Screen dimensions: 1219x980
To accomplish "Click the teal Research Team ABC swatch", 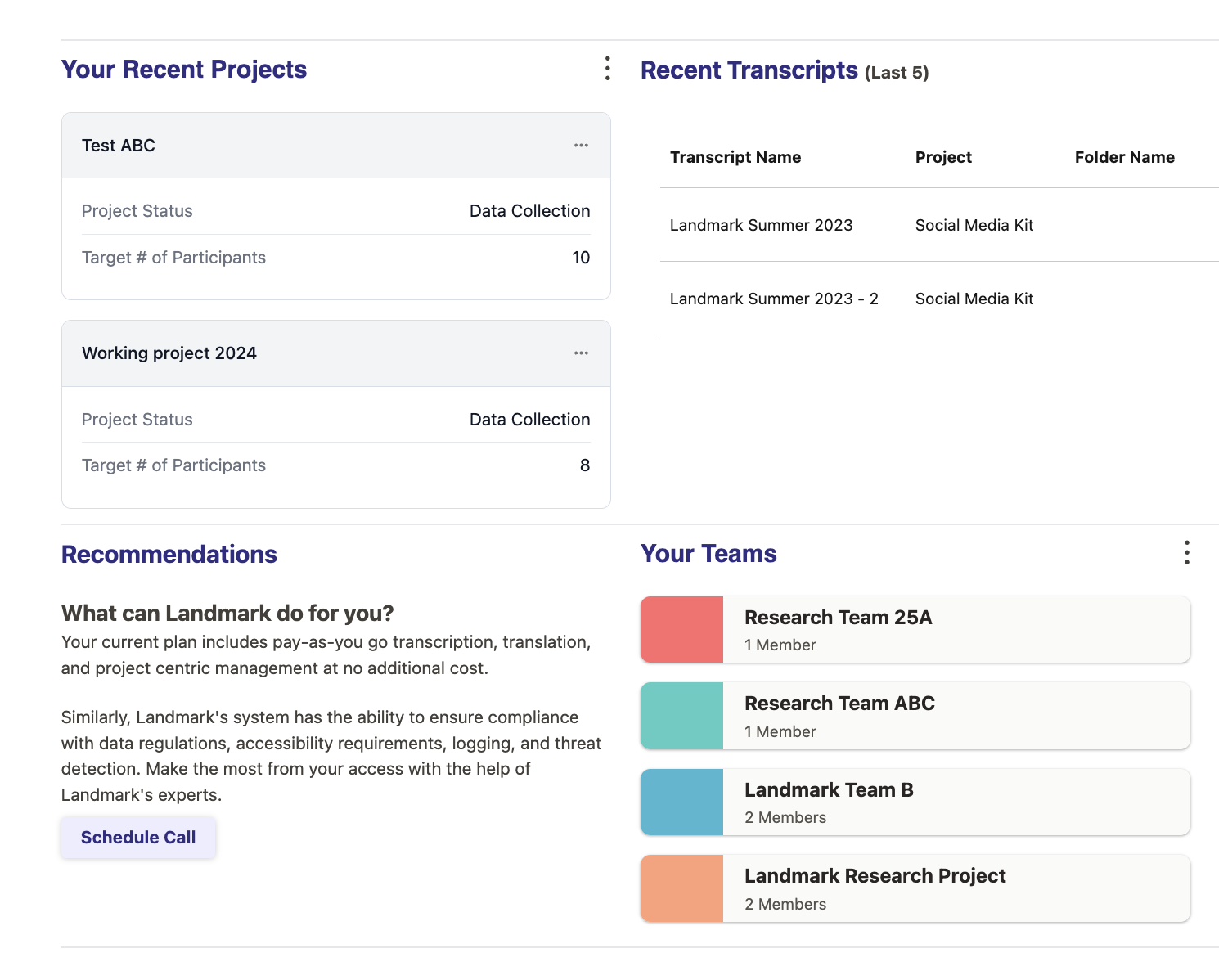I will click(682, 716).
